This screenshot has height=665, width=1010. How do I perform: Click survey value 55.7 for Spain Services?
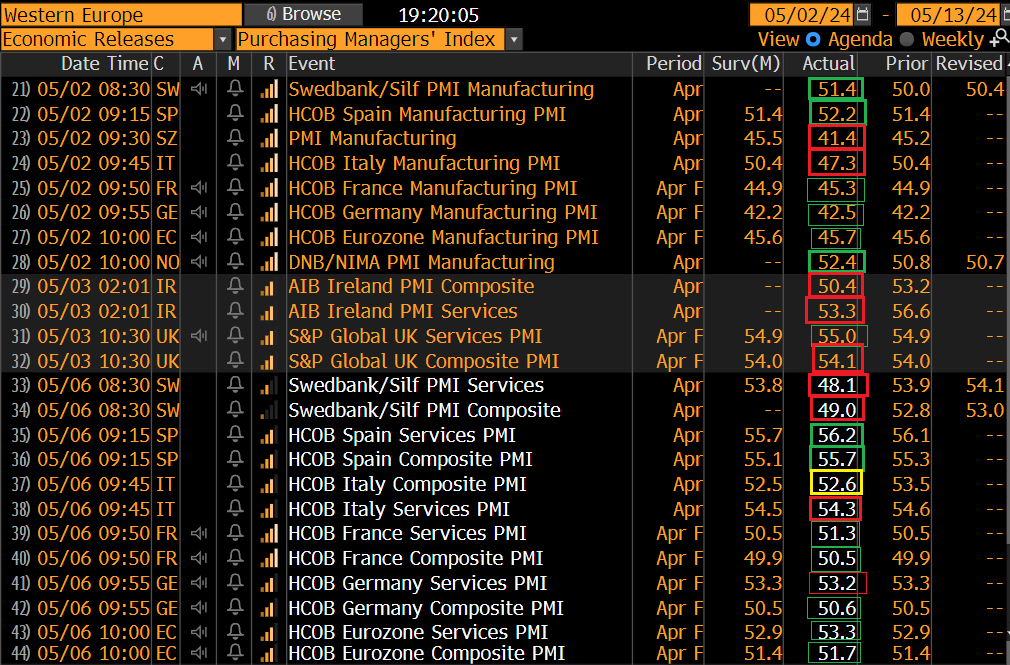click(x=763, y=435)
